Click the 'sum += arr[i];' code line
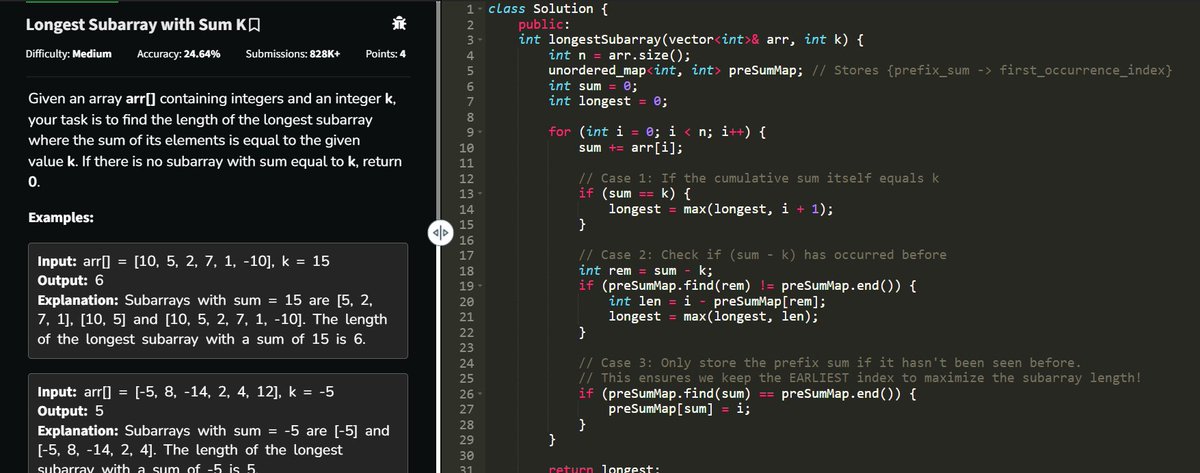The width and height of the screenshot is (1200, 473). [632, 148]
